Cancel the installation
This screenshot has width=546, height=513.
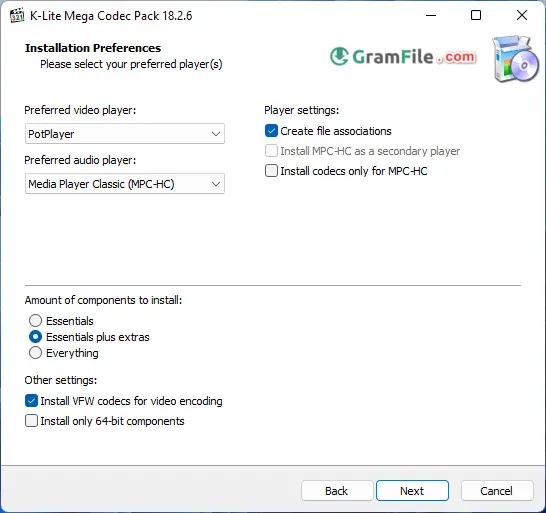tap(497, 491)
